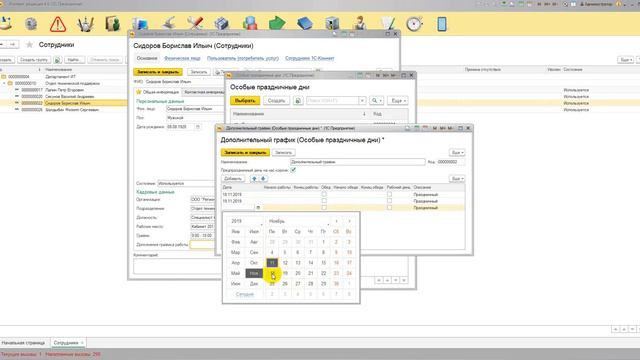Move row down with blue down arrow
This screenshot has height=360, width=640.
point(263,179)
